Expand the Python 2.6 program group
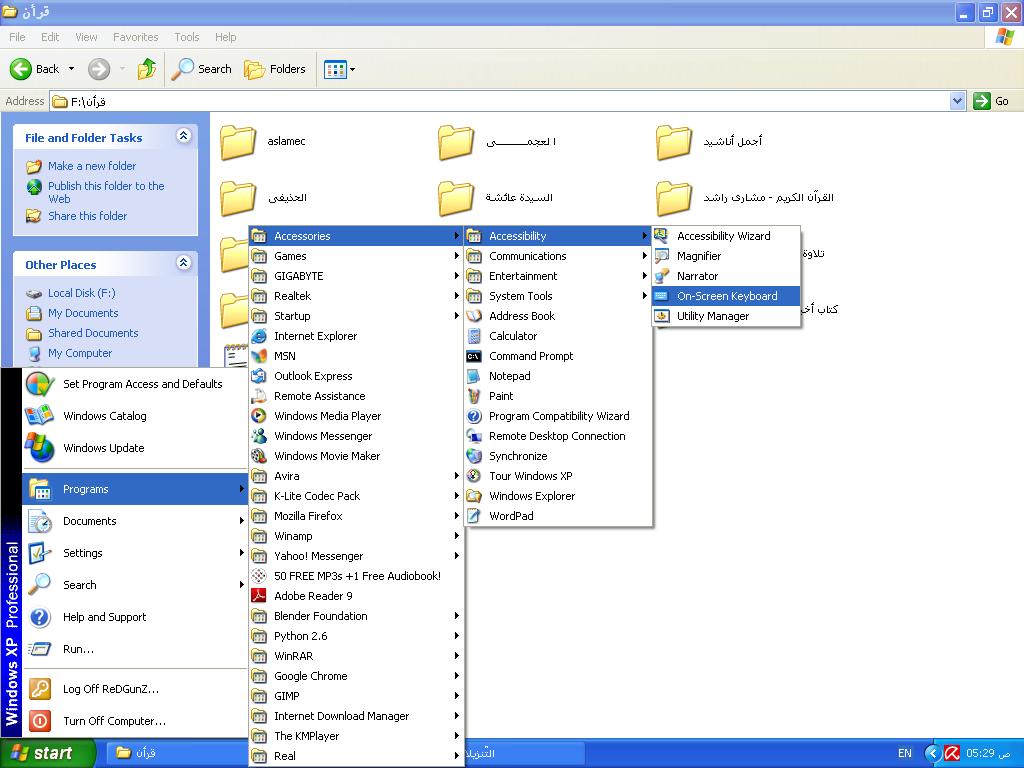The height and width of the screenshot is (768, 1024). pos(357,636)
